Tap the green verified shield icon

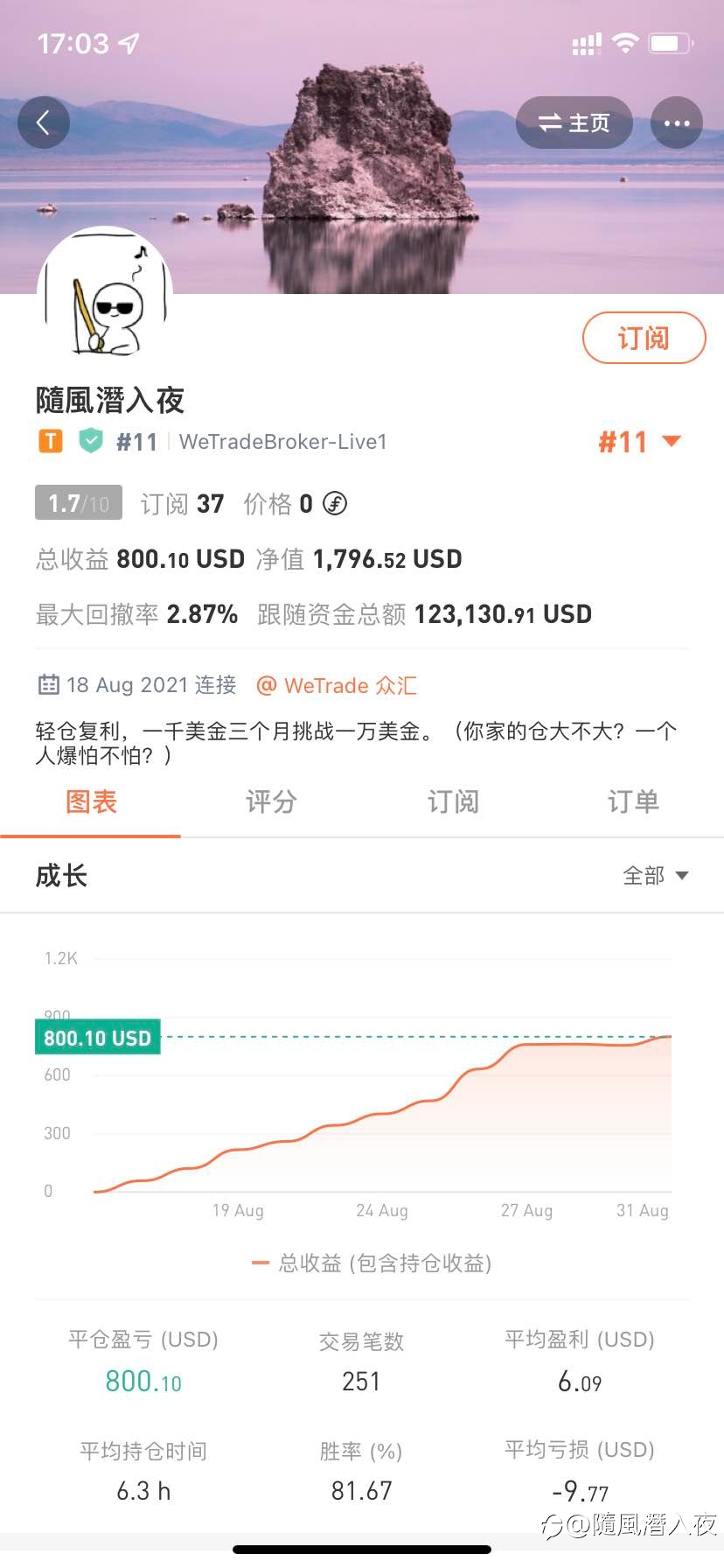pyautogui.click(x=91, y=441)
